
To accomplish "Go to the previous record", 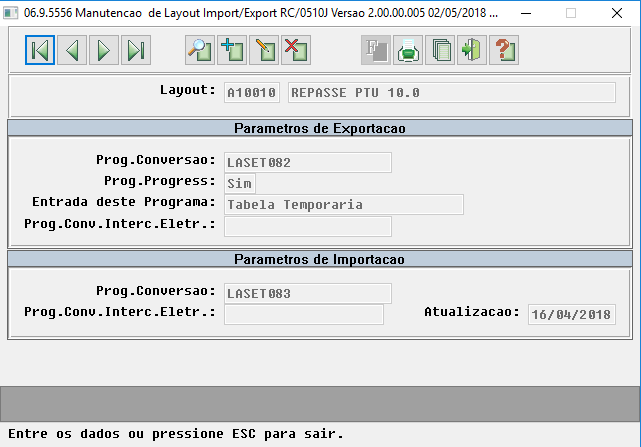I will (72, 50).
